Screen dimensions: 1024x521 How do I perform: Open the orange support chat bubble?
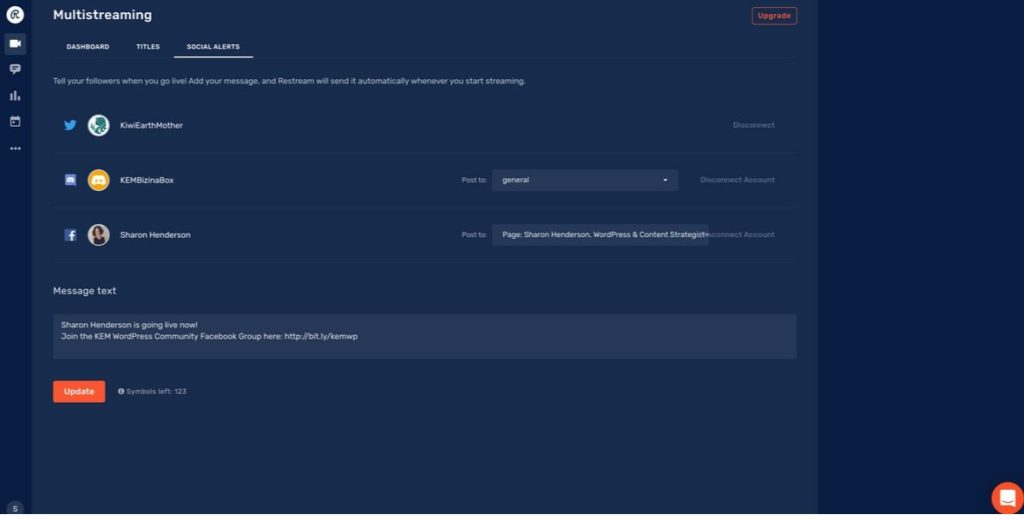[x=1007, y=498]
